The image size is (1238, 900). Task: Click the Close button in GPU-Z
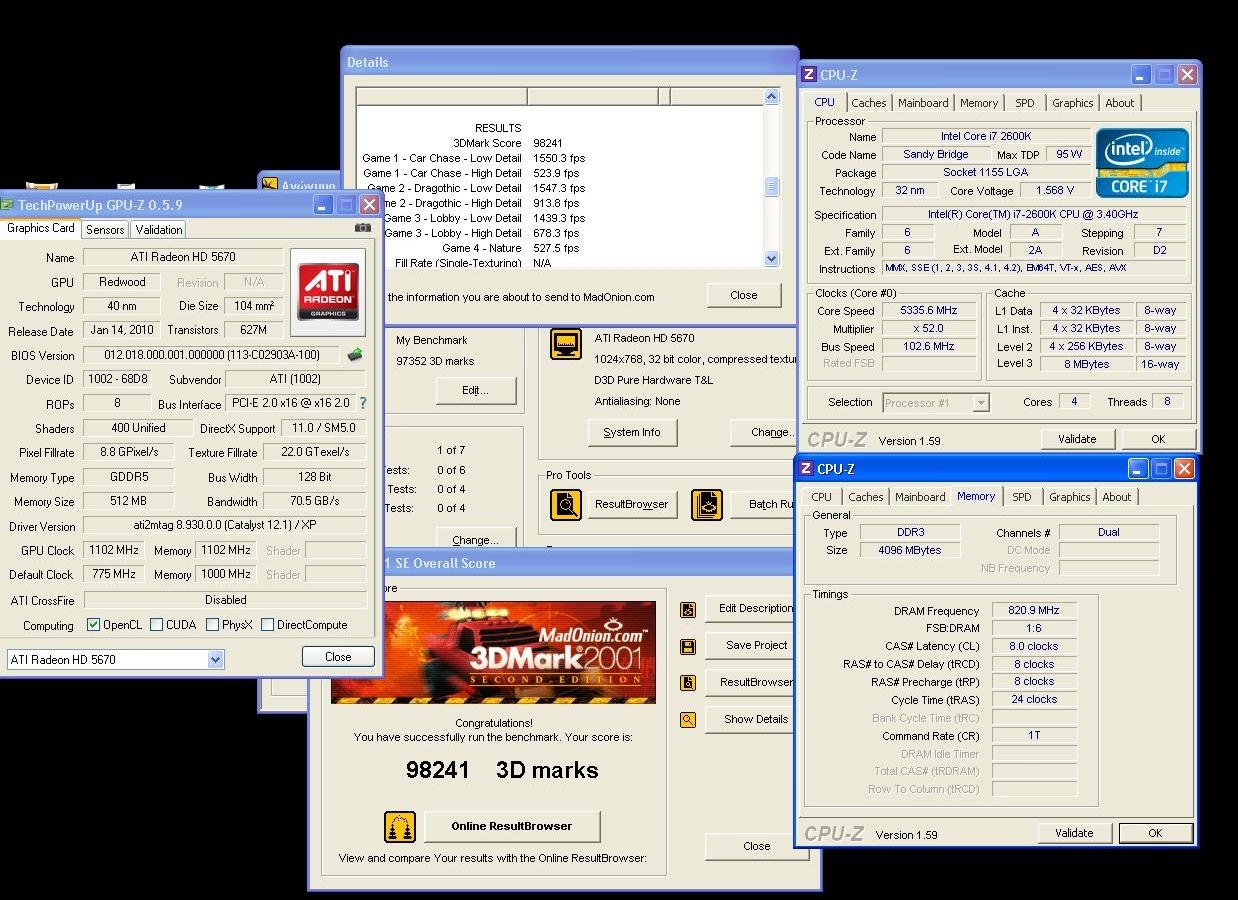tap(338, 657)
